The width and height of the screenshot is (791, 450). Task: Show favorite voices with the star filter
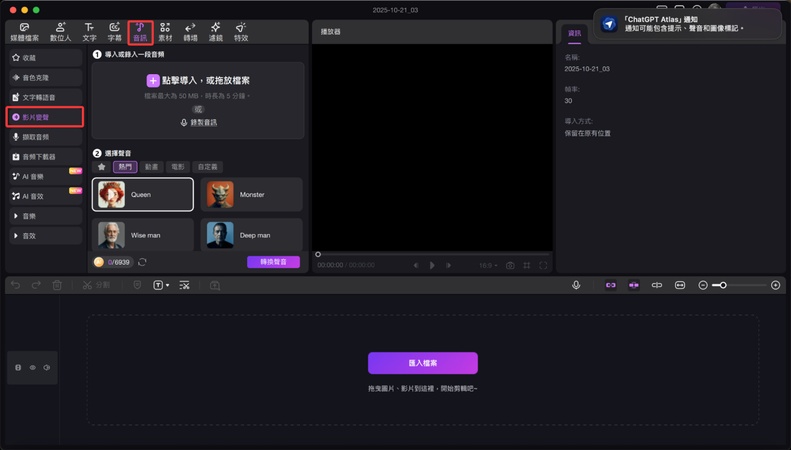(x=101, y=167)
